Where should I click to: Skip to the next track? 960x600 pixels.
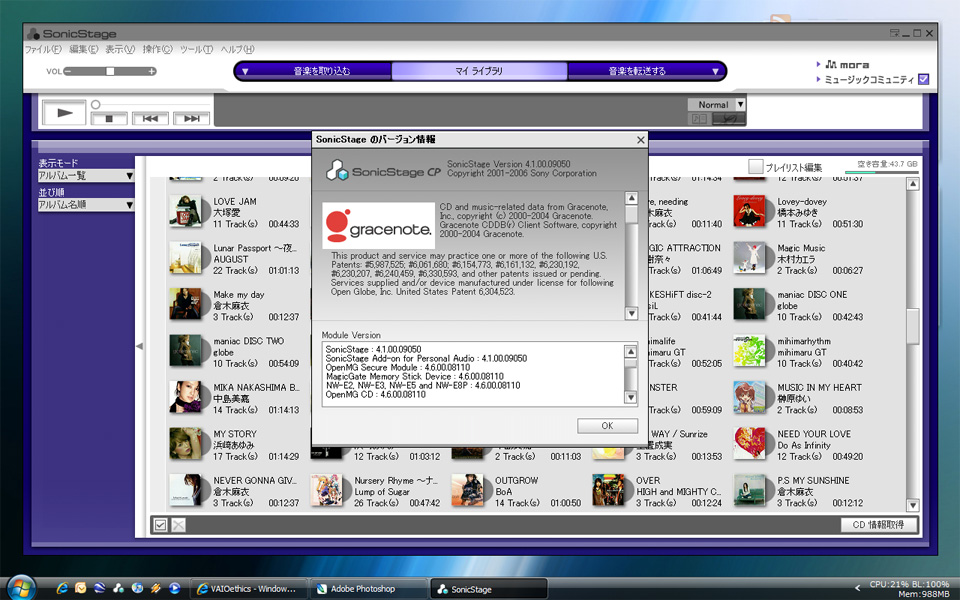[x=191, y=119]
